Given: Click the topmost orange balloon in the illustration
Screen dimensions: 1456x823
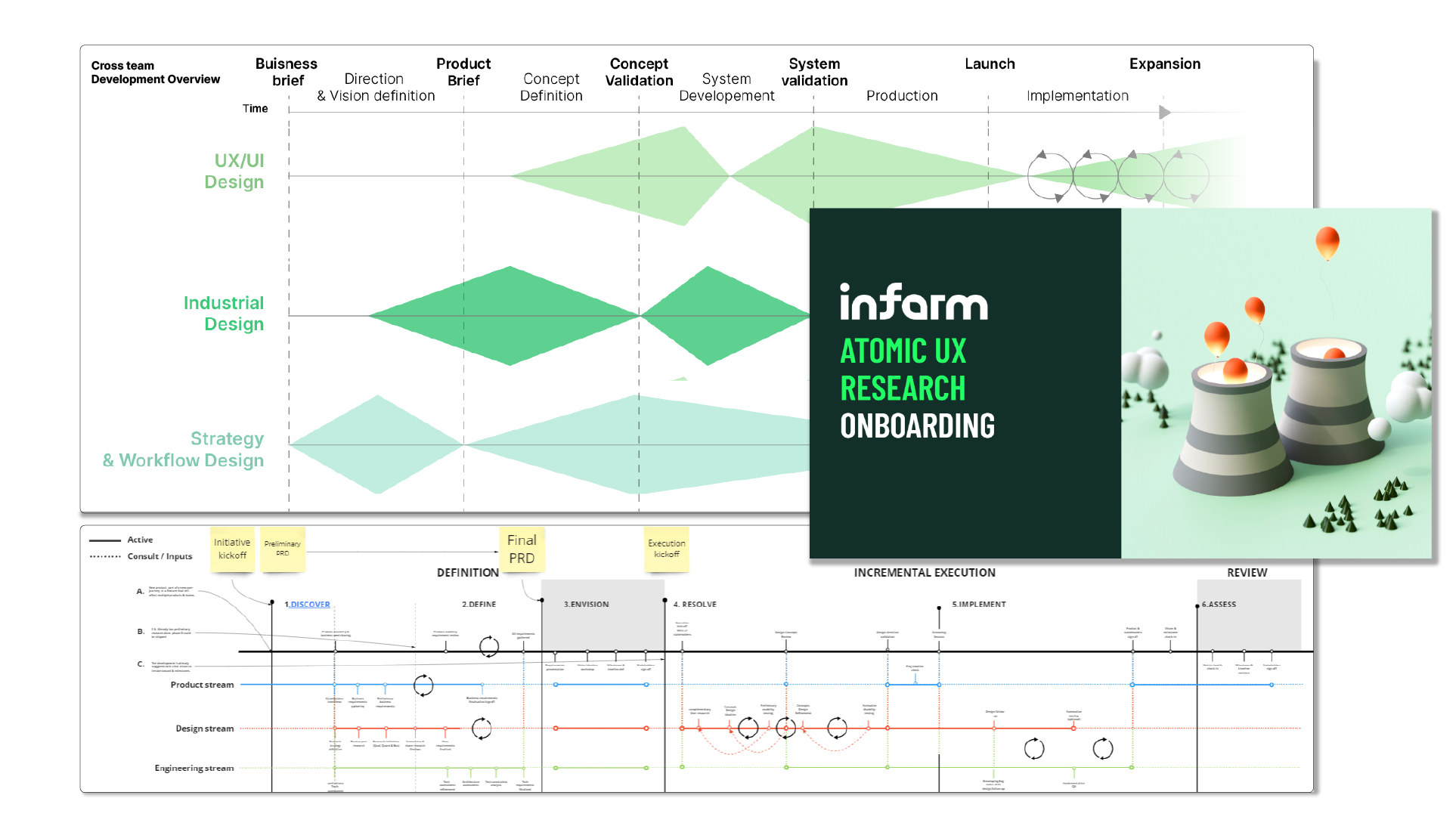Looking at the screenshot, I should click(1327, 243).
